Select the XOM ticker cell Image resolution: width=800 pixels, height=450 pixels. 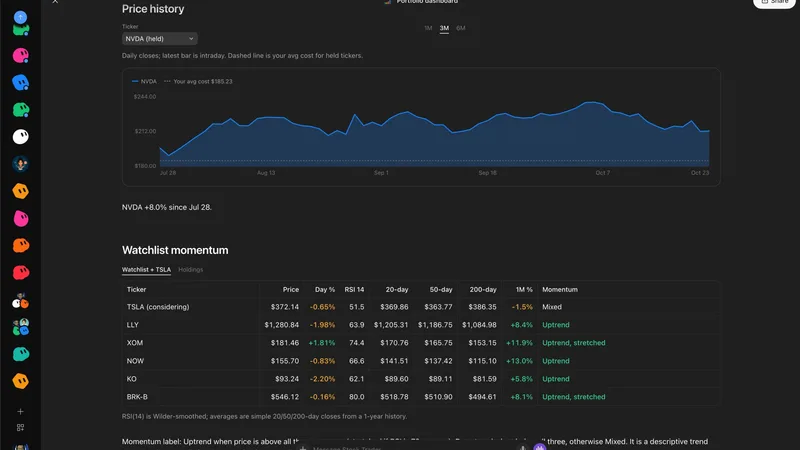135,343
